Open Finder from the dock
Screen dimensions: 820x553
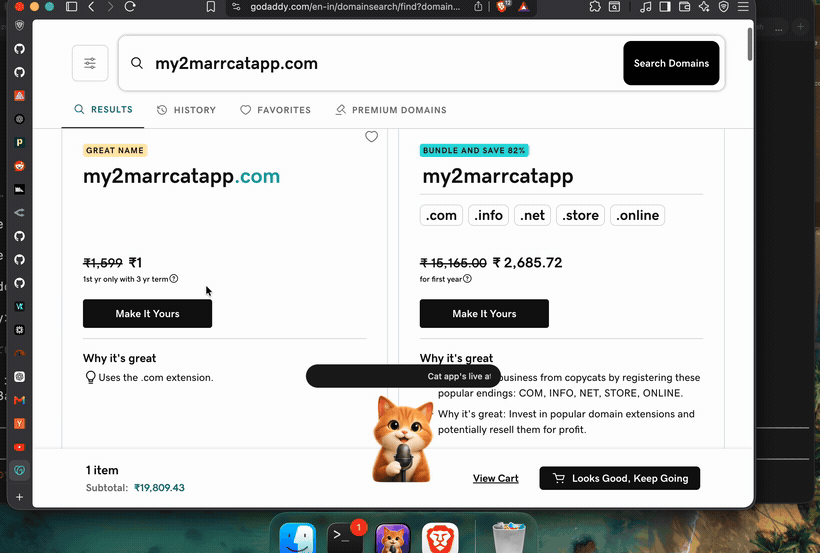click(298, 538)
